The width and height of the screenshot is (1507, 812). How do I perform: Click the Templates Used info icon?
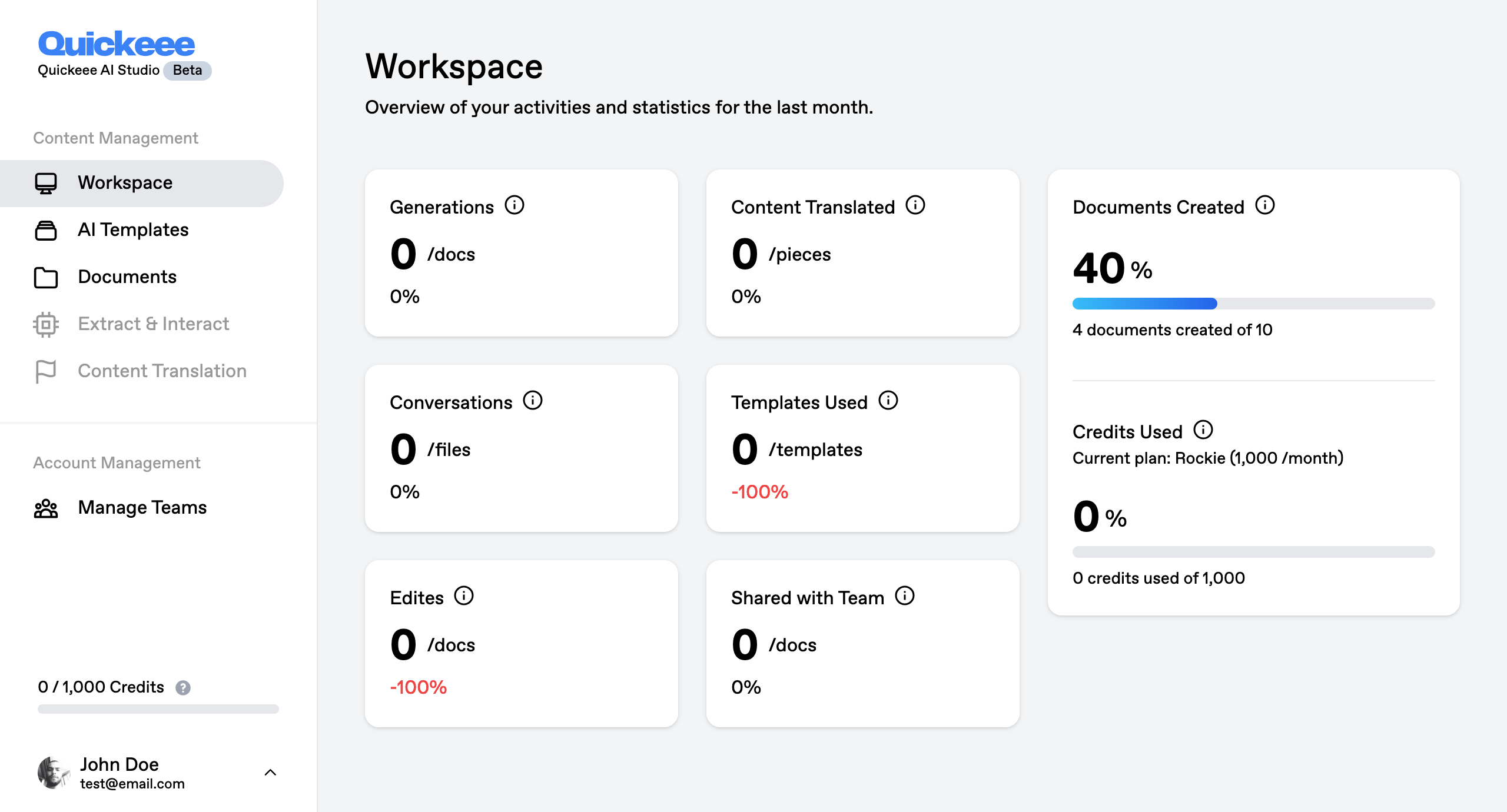click(888, 401)
